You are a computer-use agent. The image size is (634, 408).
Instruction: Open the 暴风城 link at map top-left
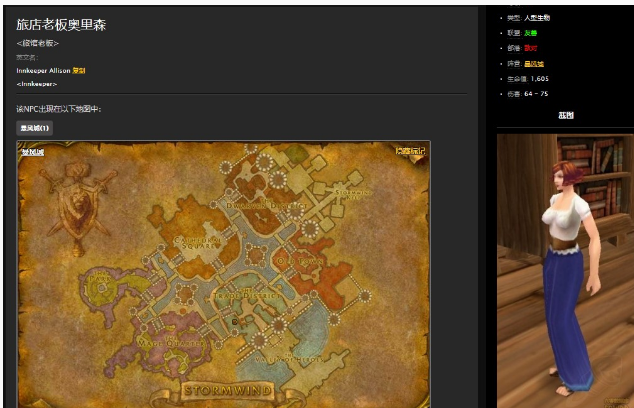click(x=33, y=152)
